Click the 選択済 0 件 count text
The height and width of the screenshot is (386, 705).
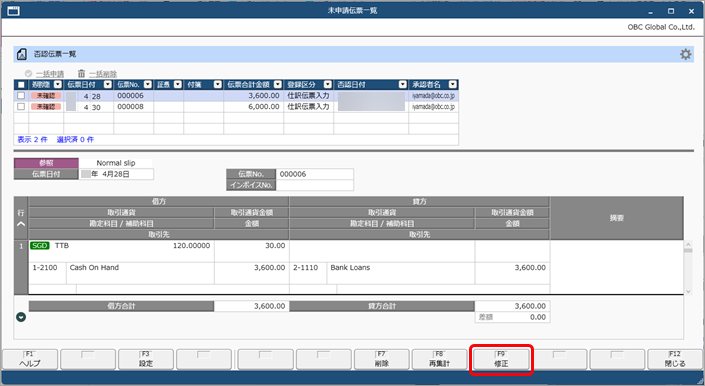click(75, 140)
